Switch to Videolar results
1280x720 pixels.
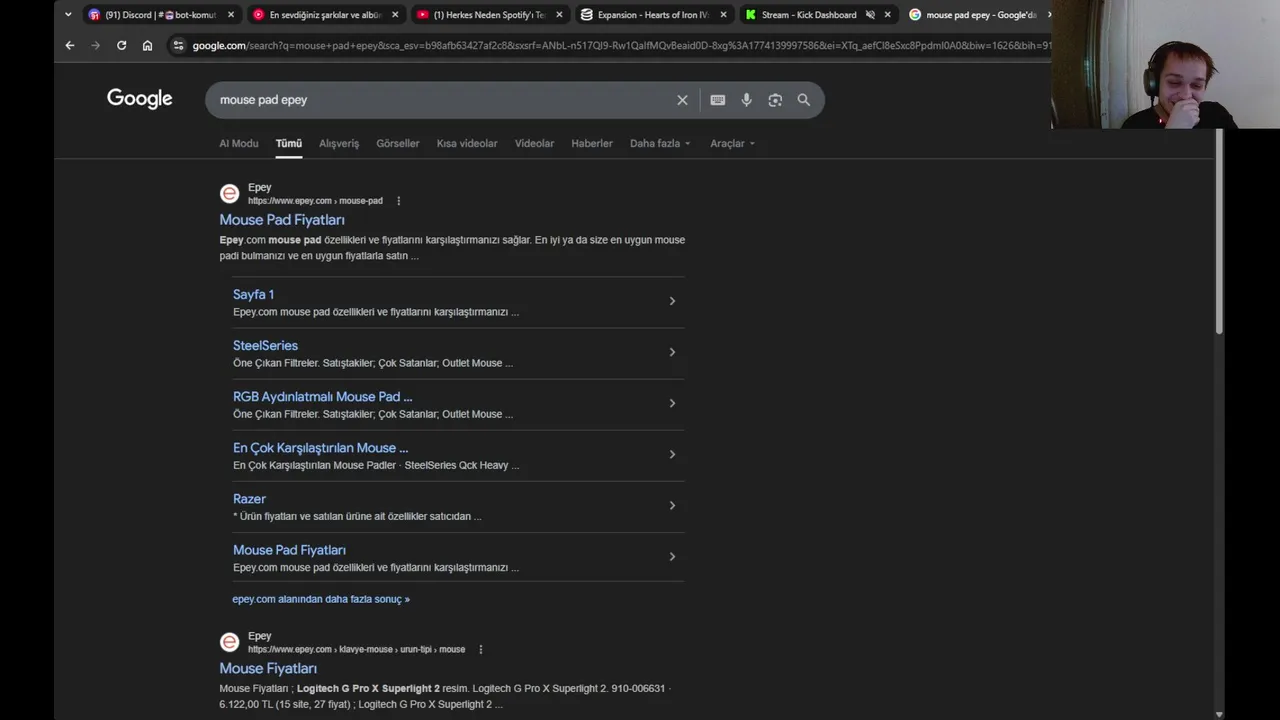534,143
